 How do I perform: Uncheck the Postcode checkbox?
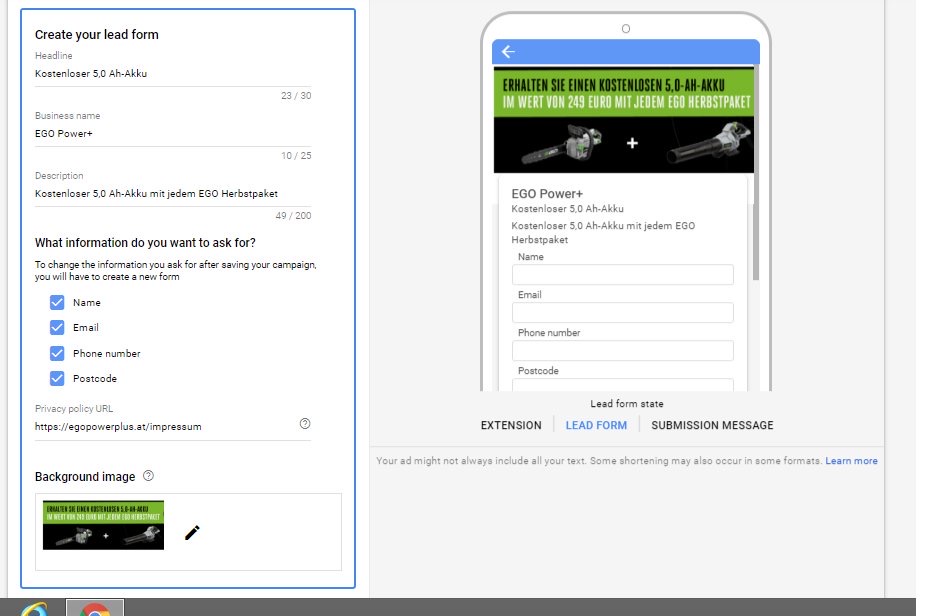click(57, 378)
